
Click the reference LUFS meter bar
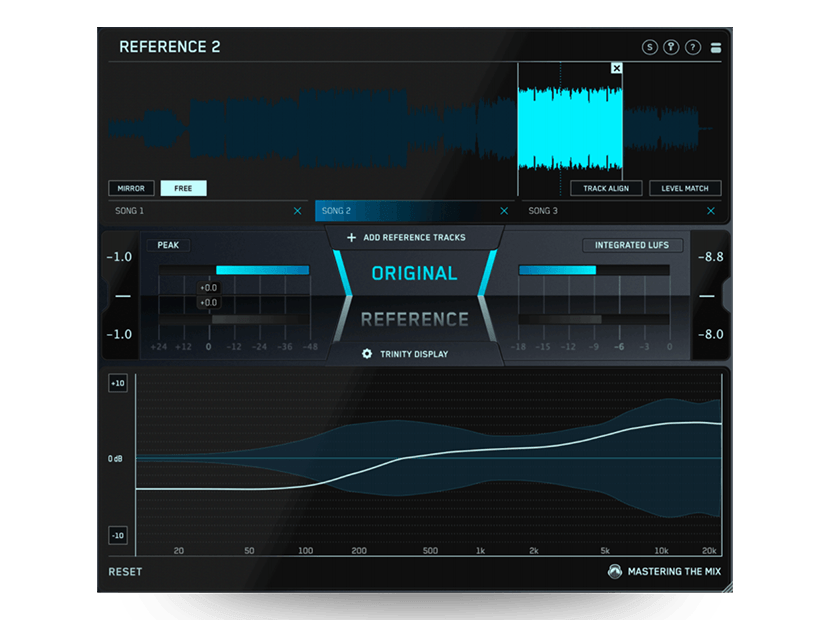pyautogui.click(x=594, y=319)
